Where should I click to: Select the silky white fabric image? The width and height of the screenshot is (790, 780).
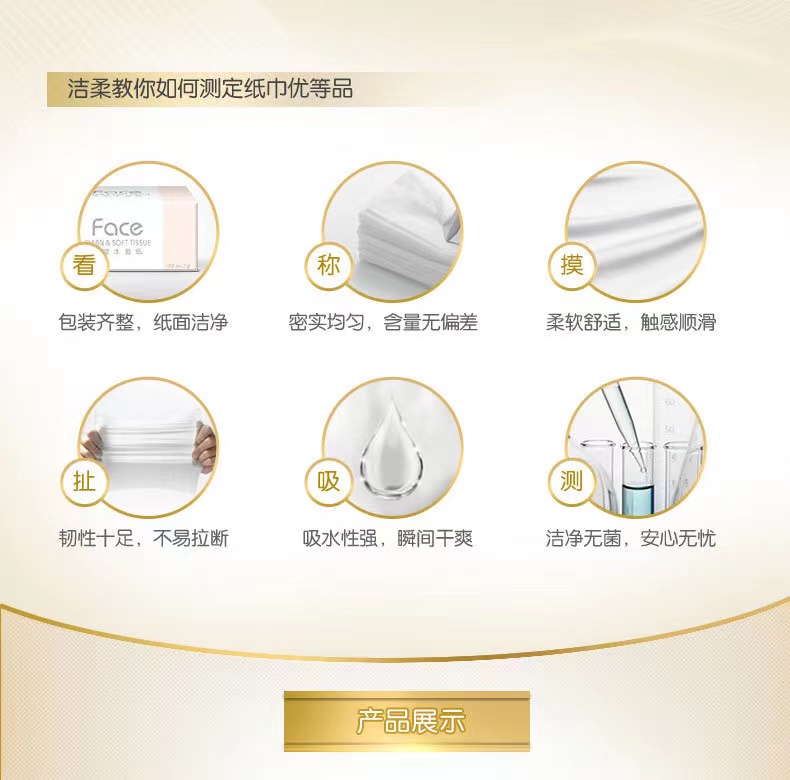(636, 231)
